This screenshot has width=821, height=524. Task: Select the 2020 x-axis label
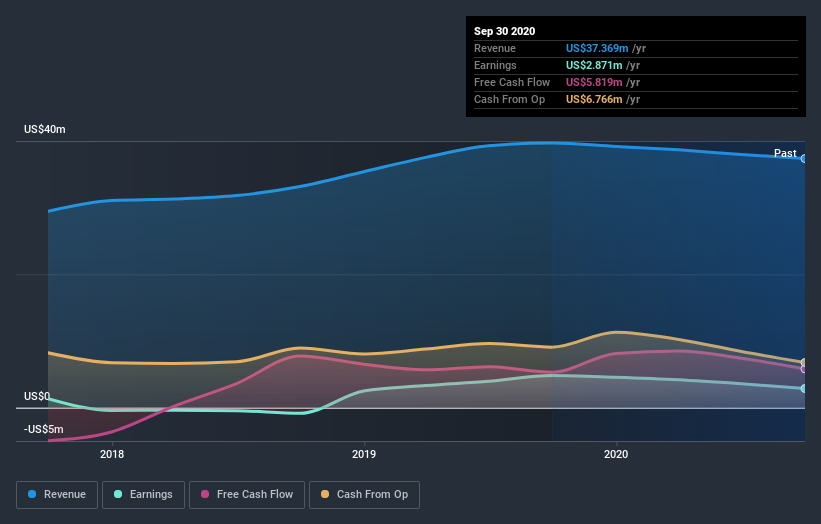click(x=616, y=454)
